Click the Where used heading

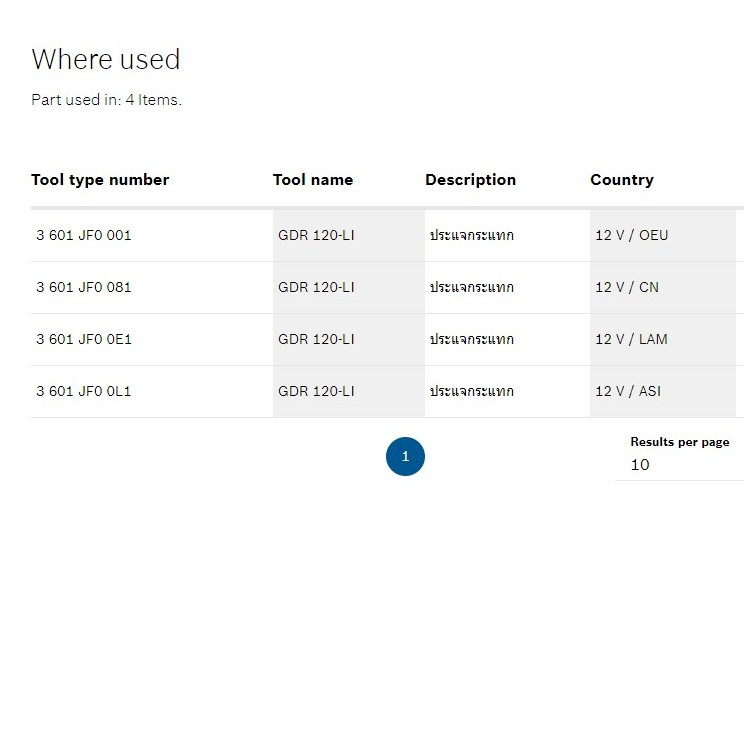(x=106, y=59)
